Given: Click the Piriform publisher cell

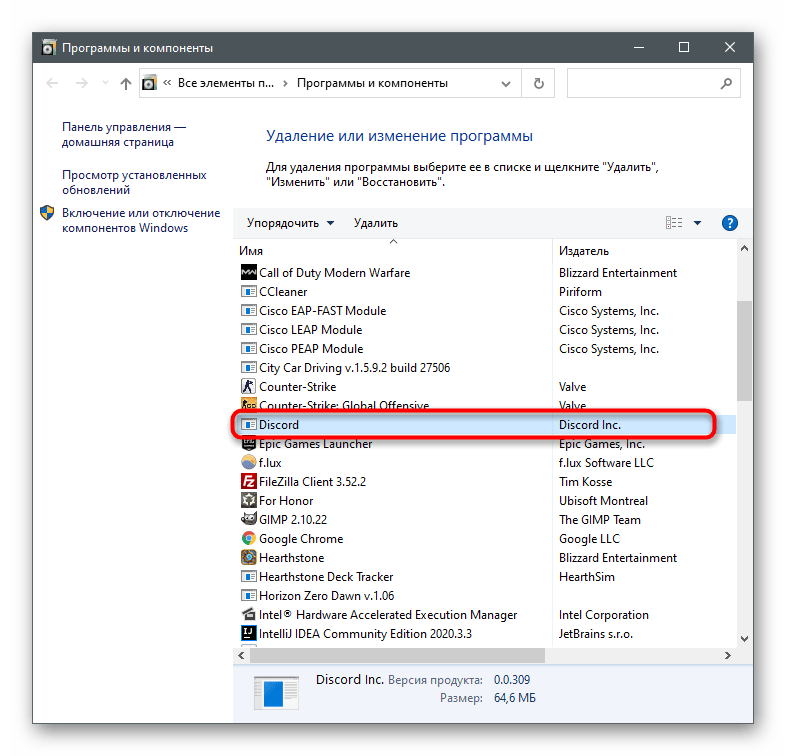Looking at the screenshot, I should coord(580,291).
